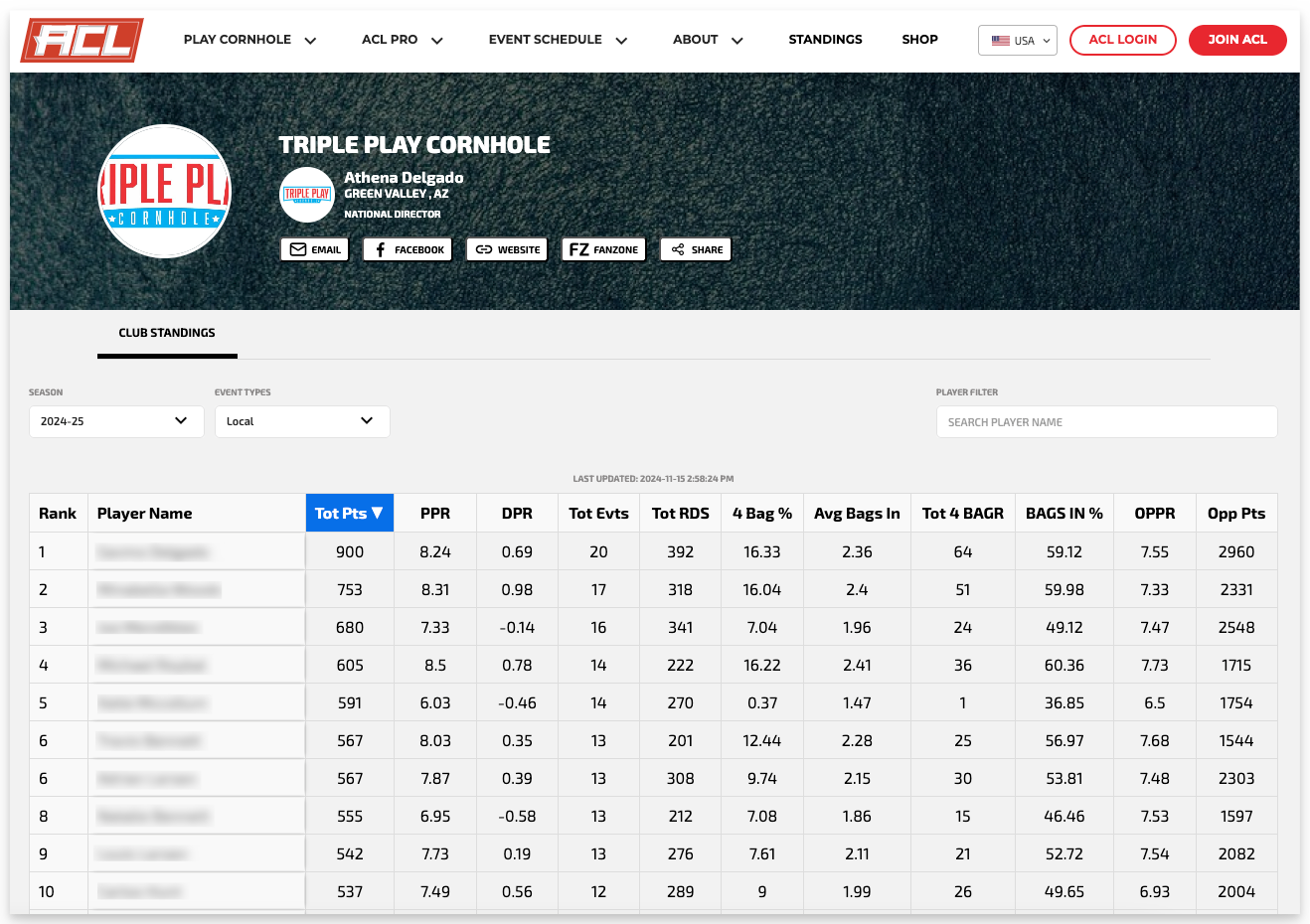This screenshot has height=924, width=1310.
Task: Sort table by Tot Evts column
Action: tap(598, 514)
